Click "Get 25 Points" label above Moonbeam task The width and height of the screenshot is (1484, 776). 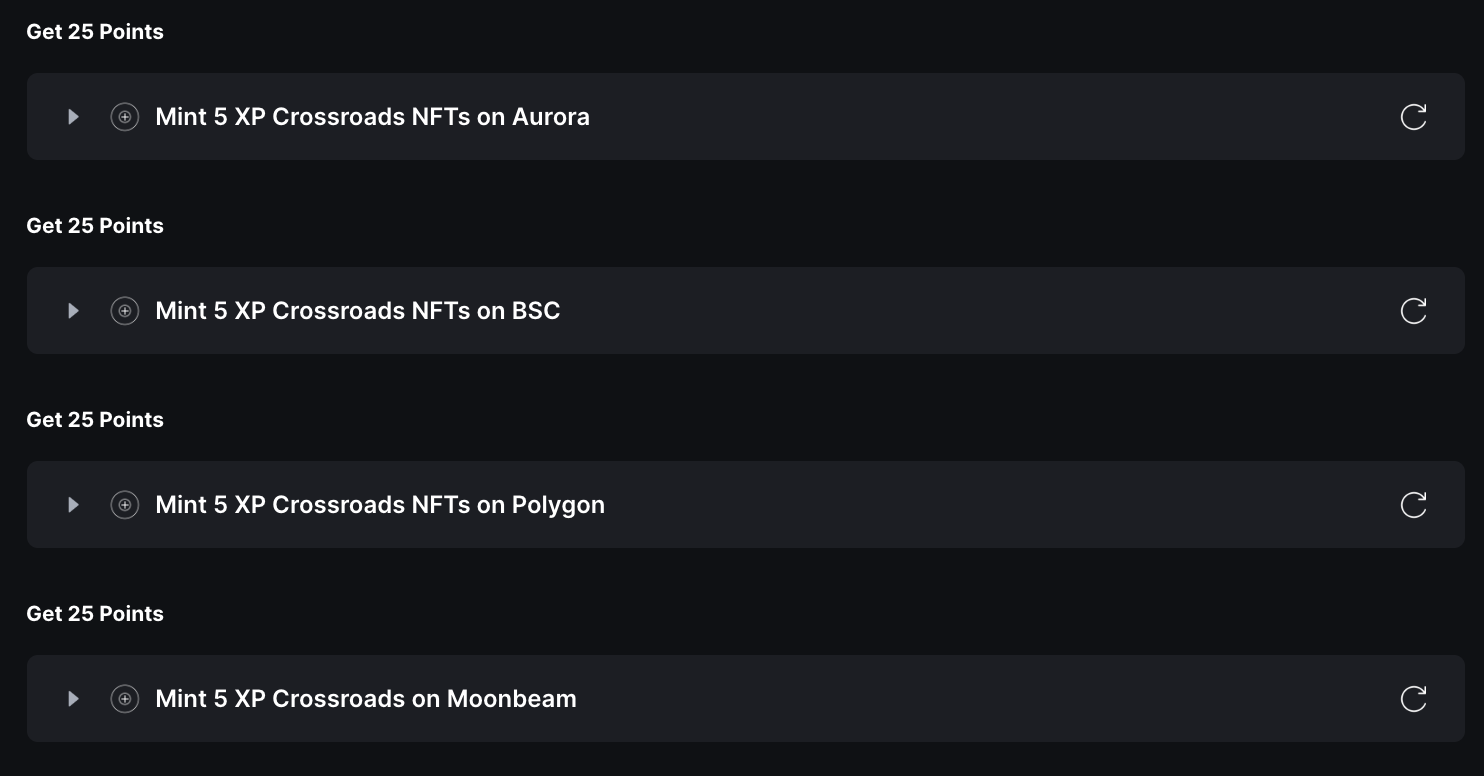(95, 614)
